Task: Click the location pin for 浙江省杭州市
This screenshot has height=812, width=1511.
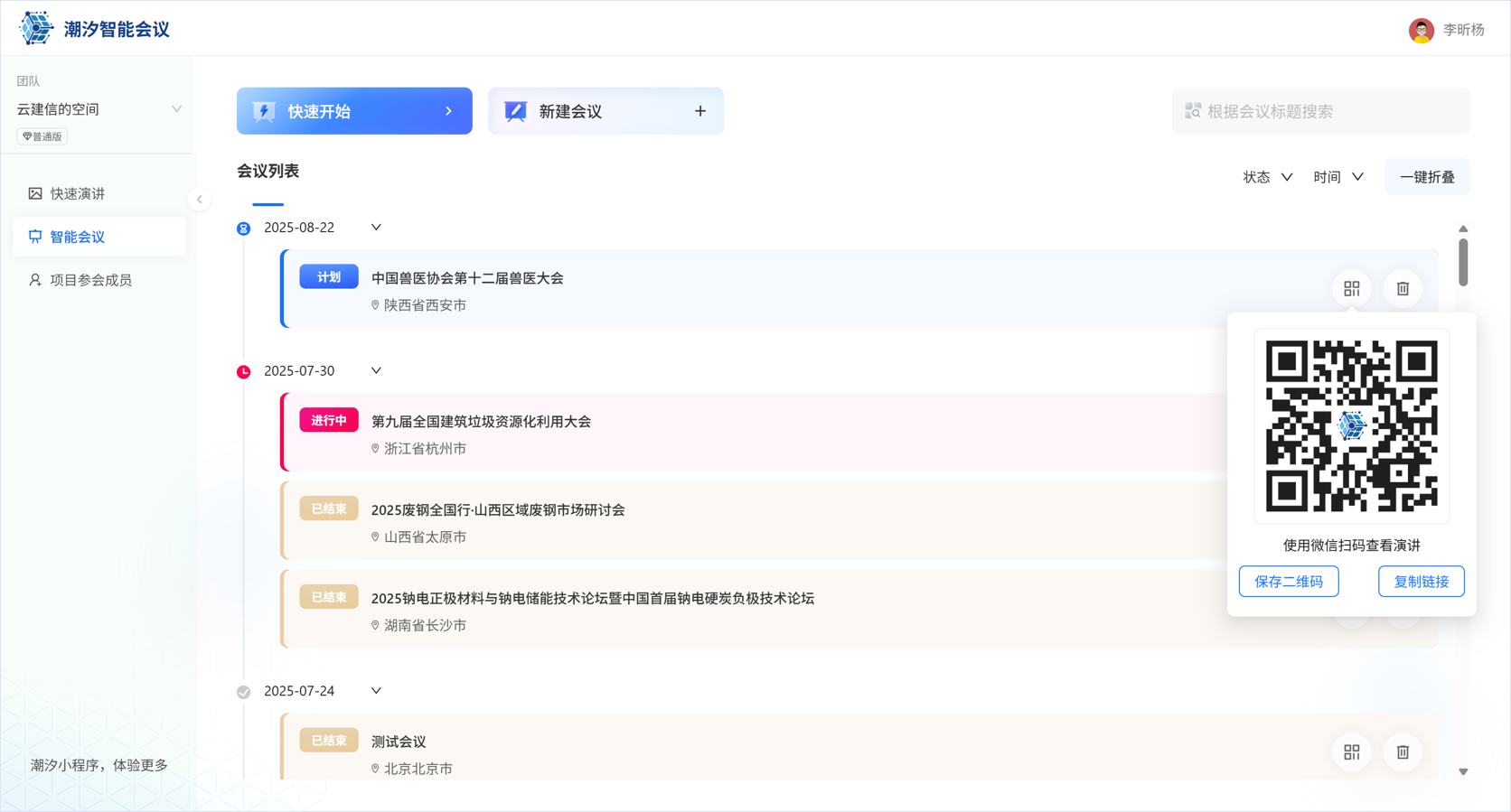Action: point(375,448)
